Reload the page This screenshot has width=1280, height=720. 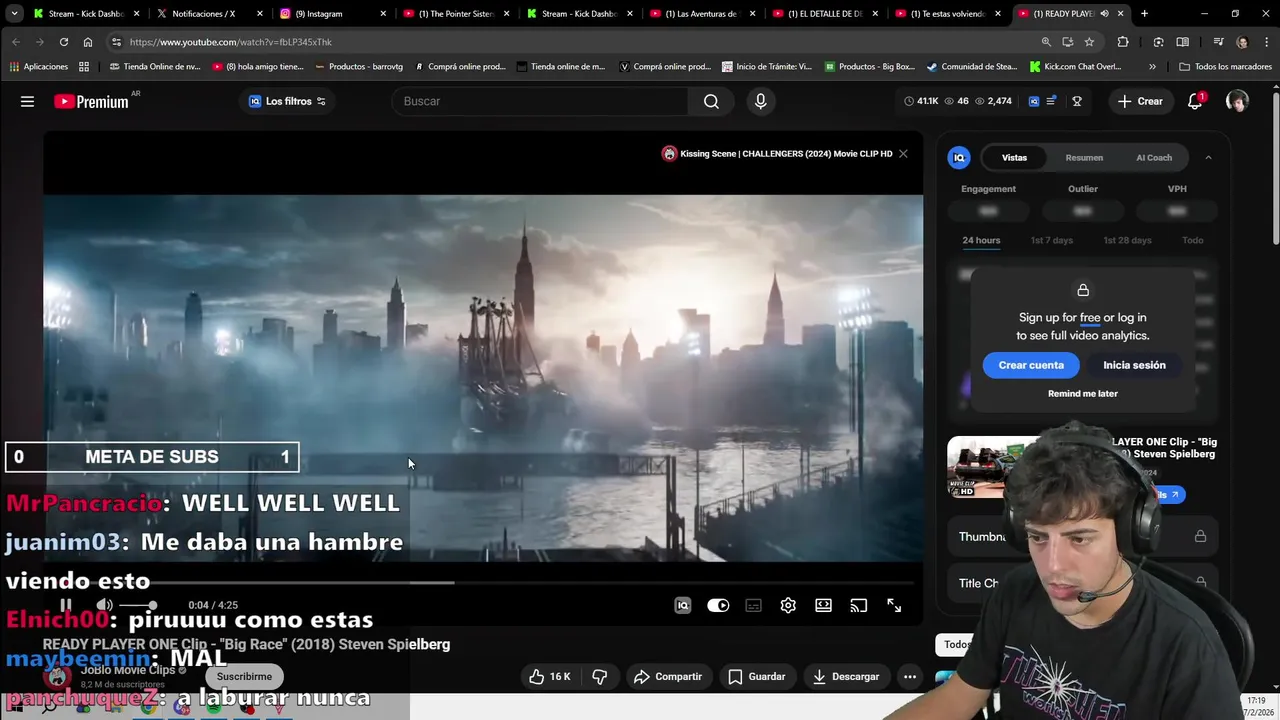click(63, 42)
